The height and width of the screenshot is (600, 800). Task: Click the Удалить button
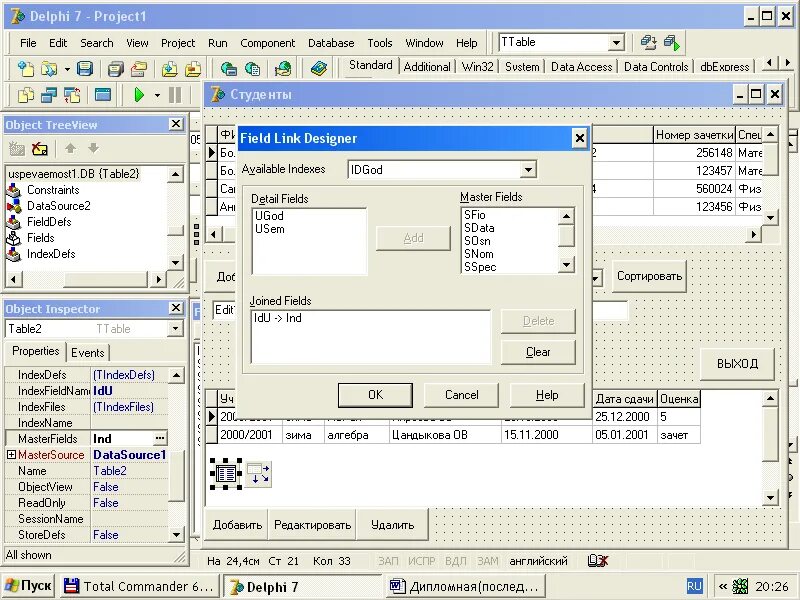392,525
